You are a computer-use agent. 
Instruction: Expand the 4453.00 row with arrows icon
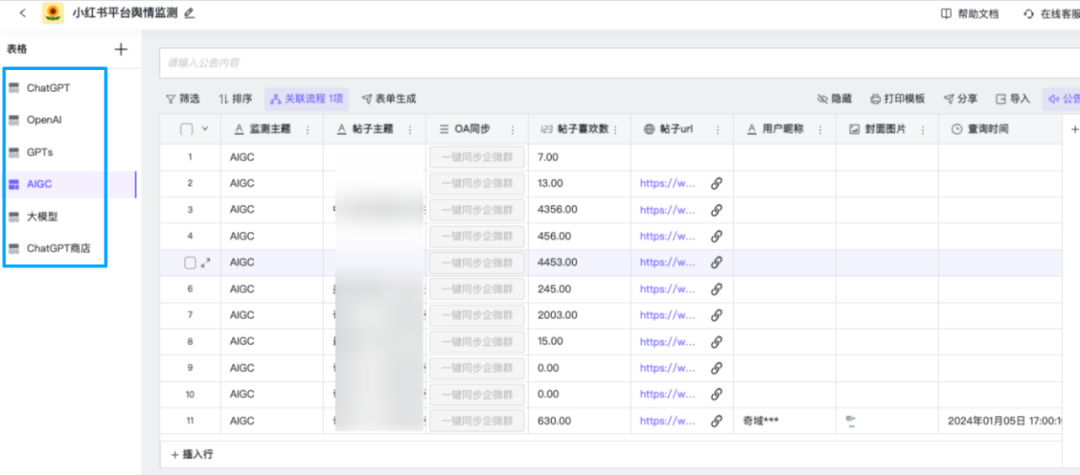(205, 262)
